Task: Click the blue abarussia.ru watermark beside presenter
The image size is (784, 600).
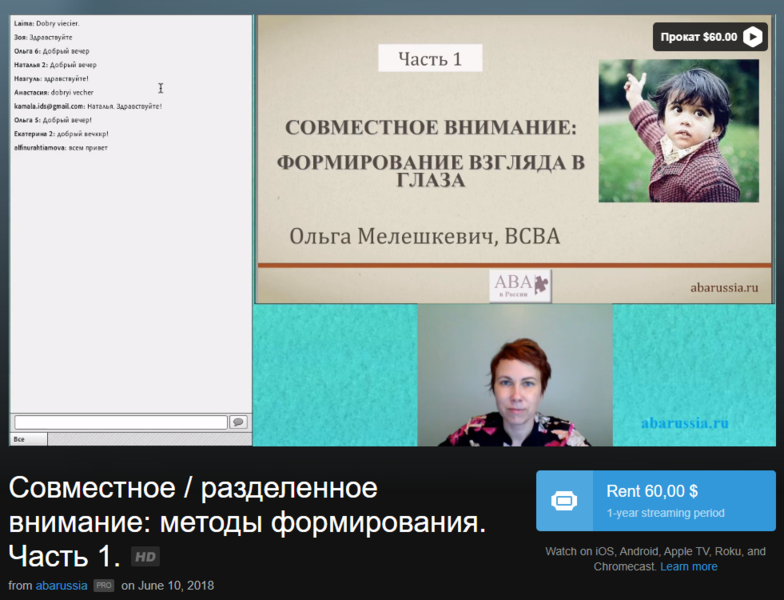Action: tap(684, 423)
